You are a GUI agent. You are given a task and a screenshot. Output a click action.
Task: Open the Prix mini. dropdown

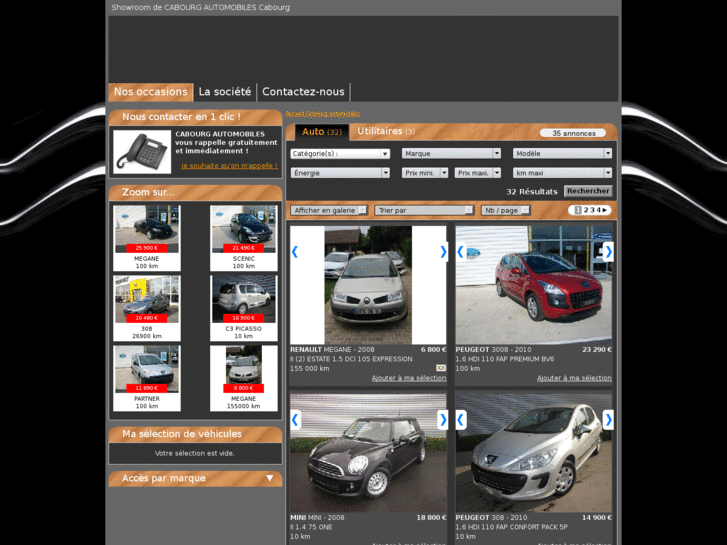tap(425, 173)
